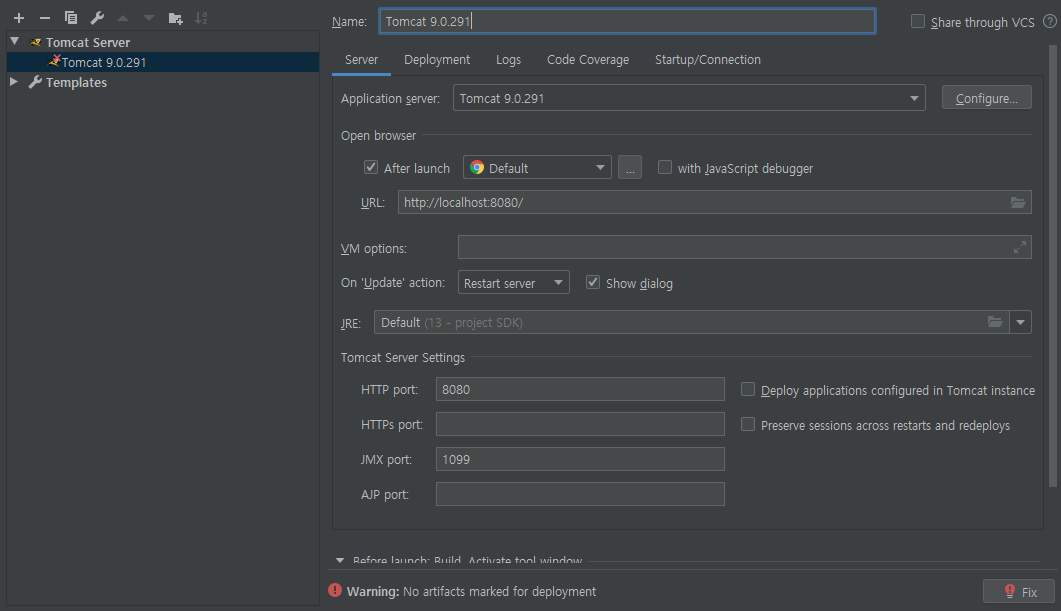The height and width of the screenshot is (611, 1061).
Task: Expand Templates tree node
Action: 14,82
